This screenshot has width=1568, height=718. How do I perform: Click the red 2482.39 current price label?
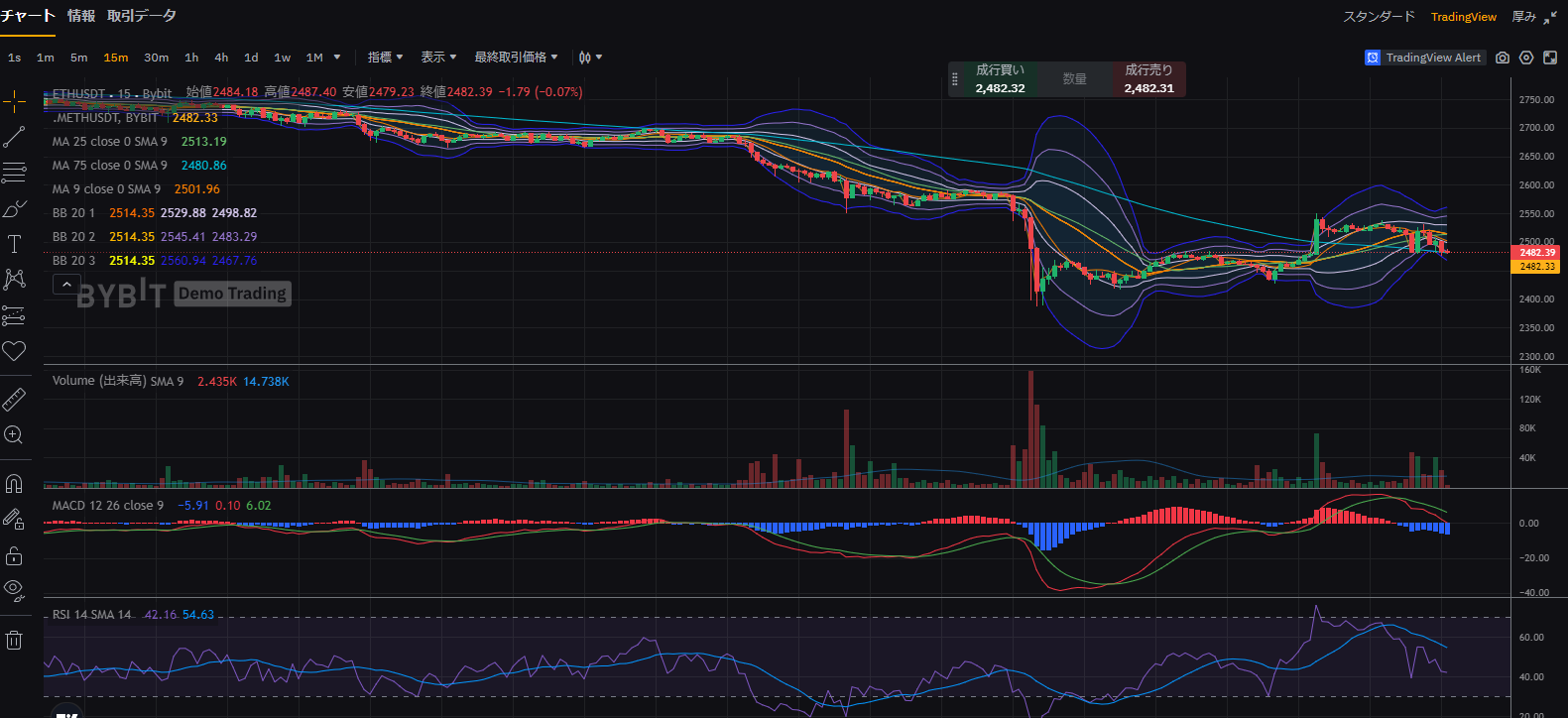[x=1537, y=253]
